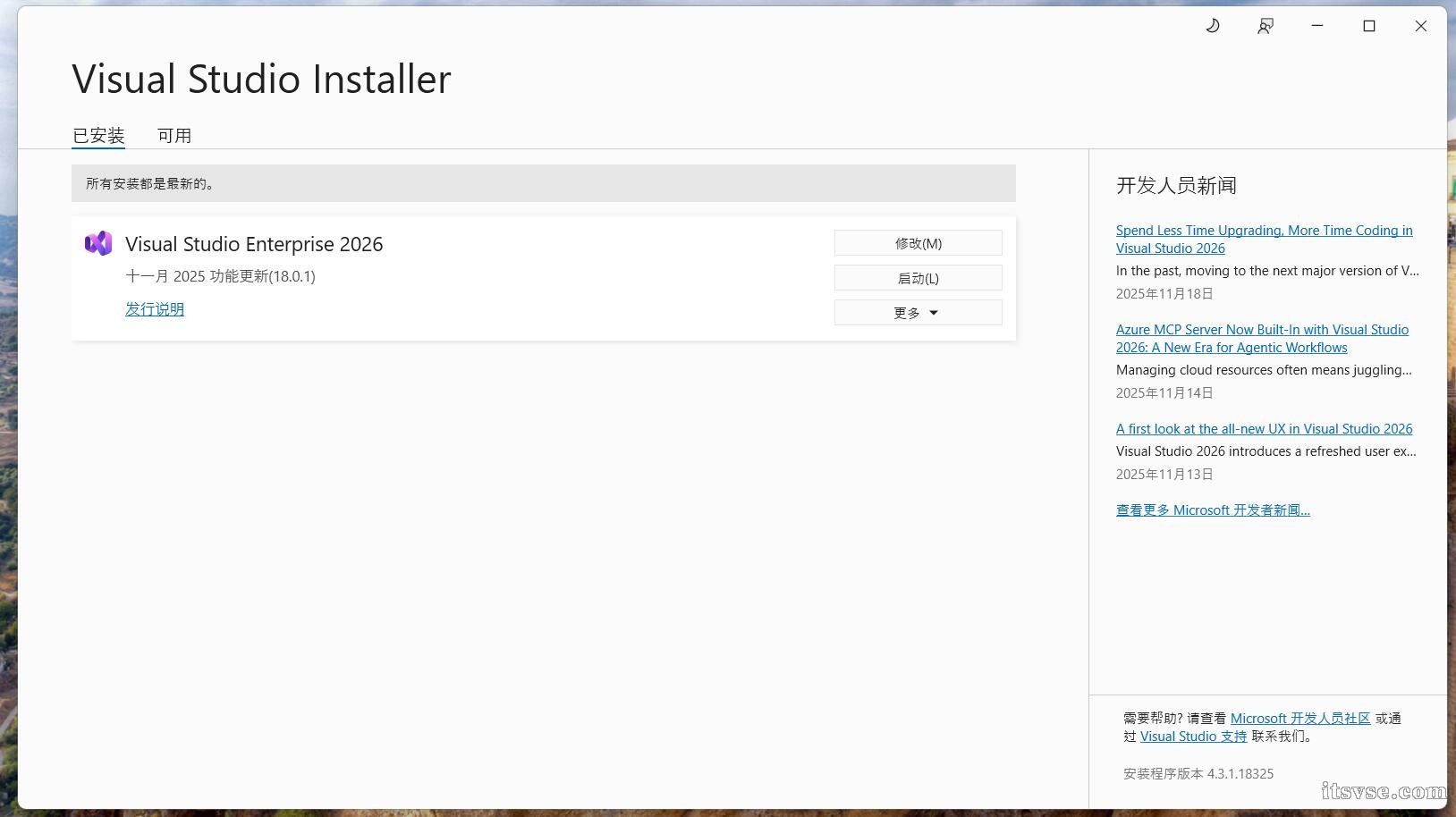
Task: Open the 发行说明 release notes link
Action: click(155, 309)
